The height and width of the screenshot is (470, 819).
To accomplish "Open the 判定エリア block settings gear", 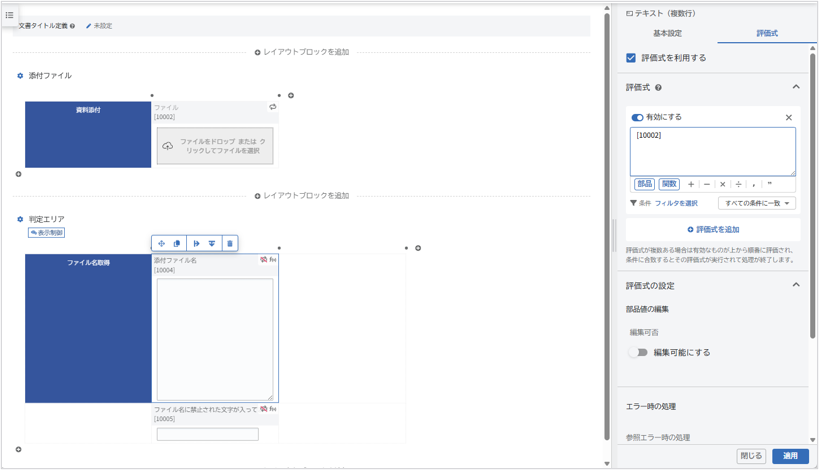I will point(20,219).
